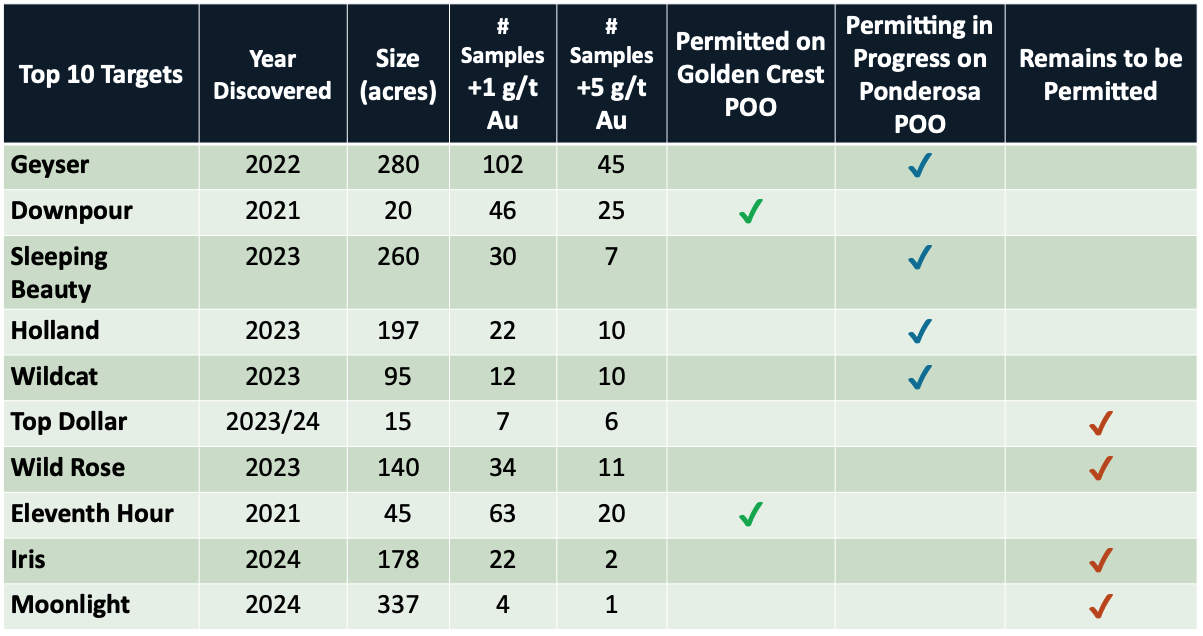Click Downpour's green Golden Crest checkmark

(x=750, y=212)
